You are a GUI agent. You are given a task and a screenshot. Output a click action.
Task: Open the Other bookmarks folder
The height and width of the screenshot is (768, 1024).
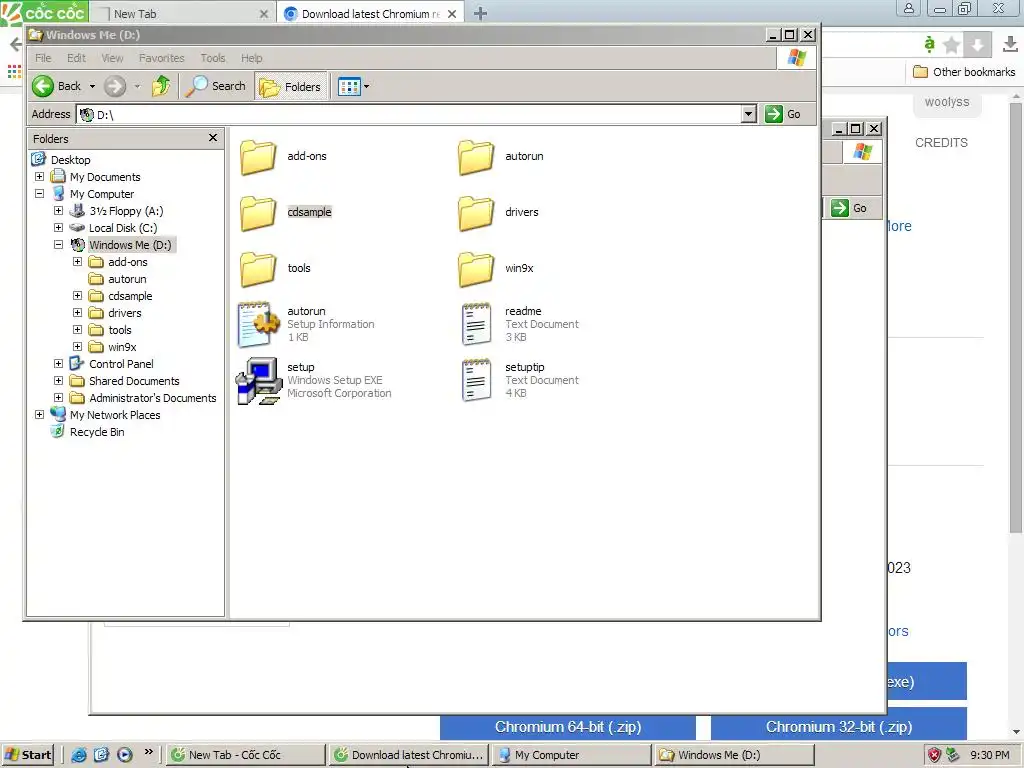(964, 72)
